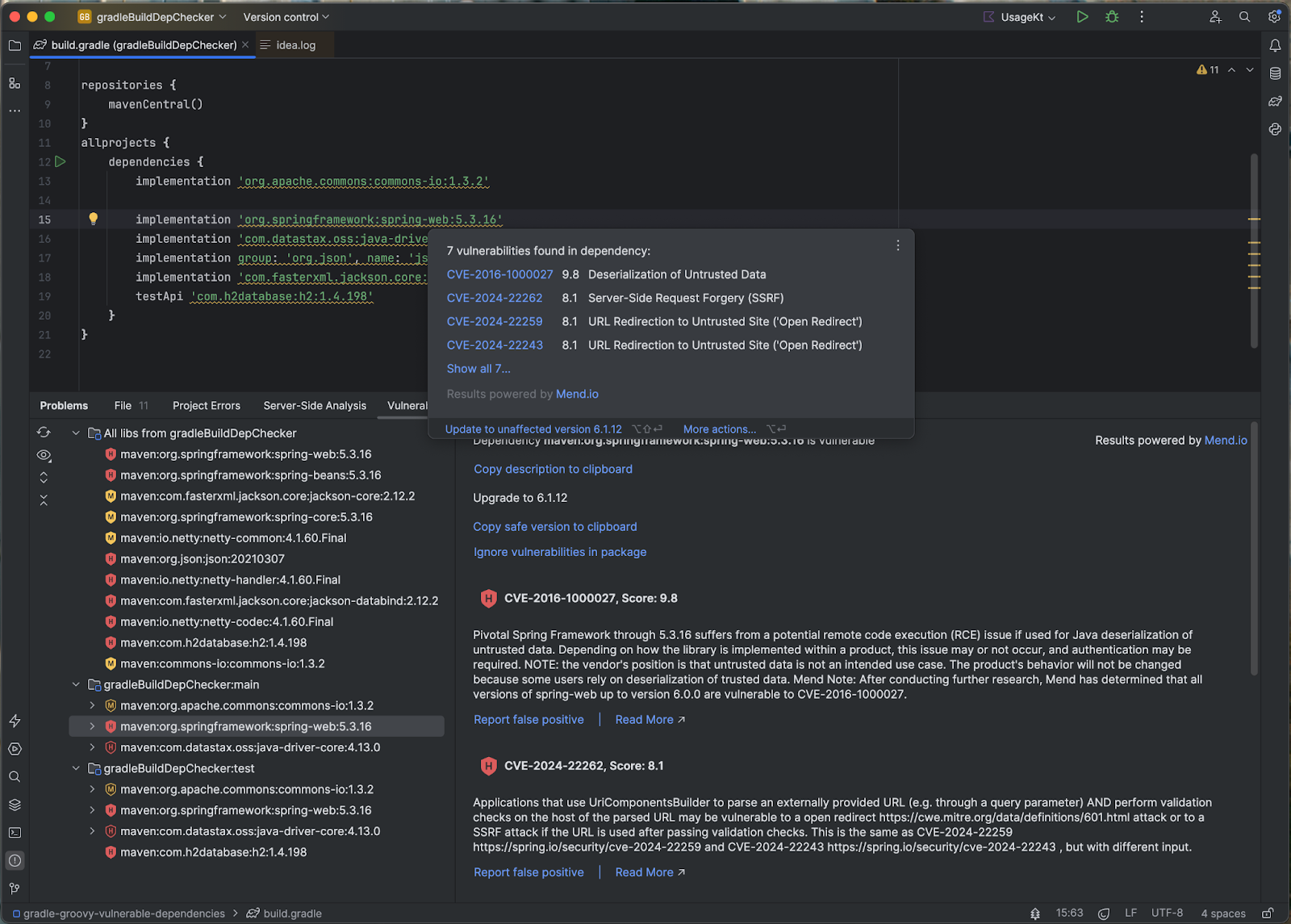This screenshot has width=1291, height=924.
Task: Open the Notifications bell
Action: (1275, 46)
